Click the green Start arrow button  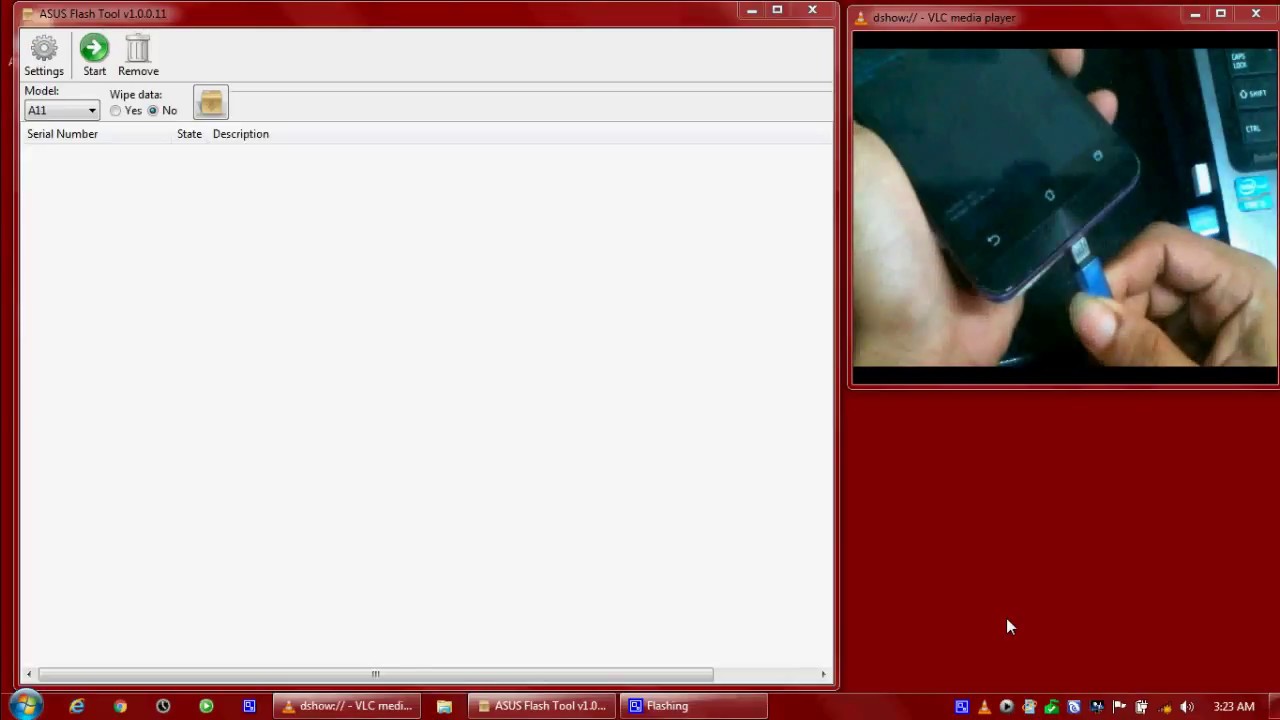tap(94, 56)
